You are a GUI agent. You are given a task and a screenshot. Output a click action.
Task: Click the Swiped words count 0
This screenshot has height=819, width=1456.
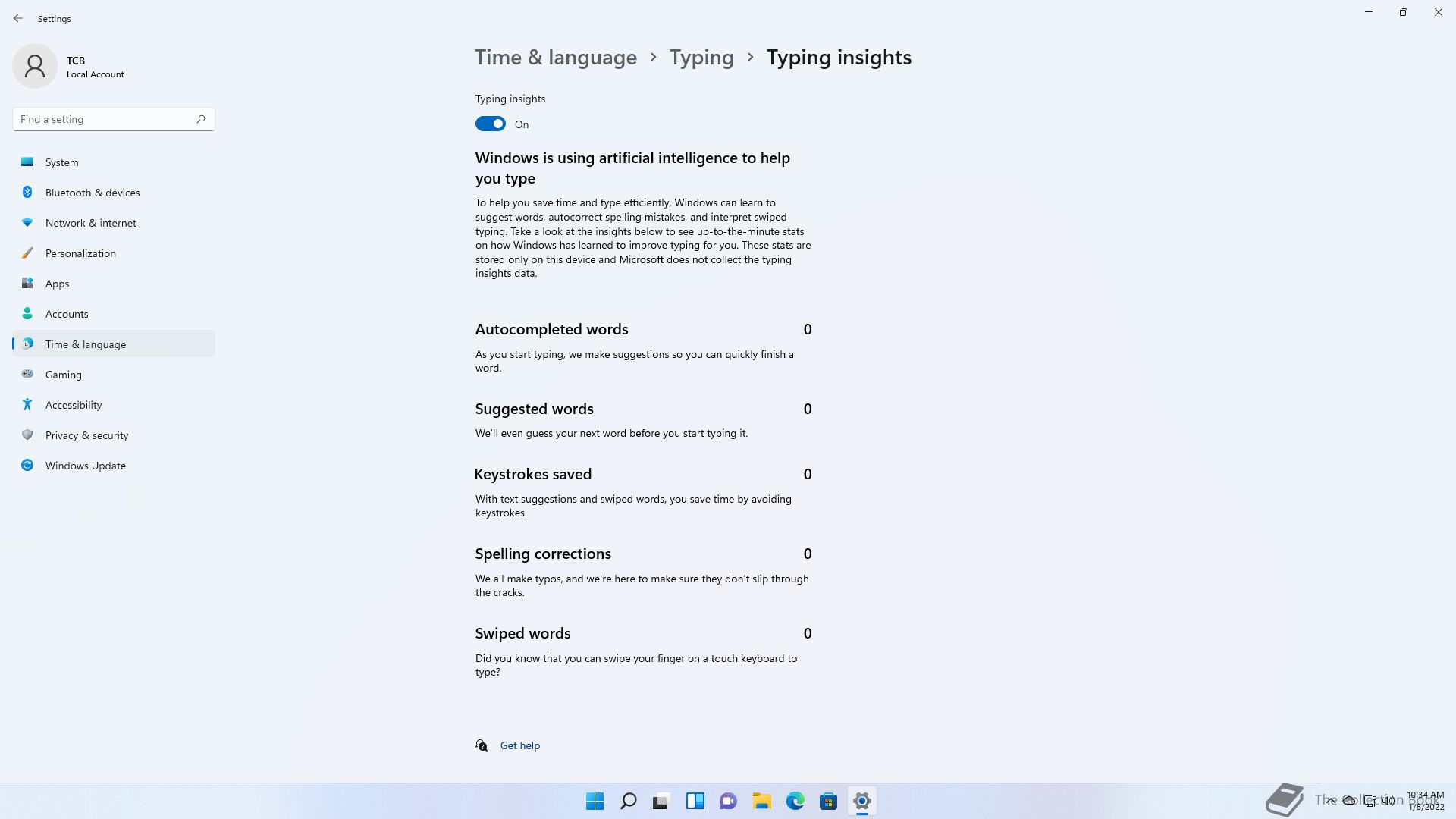pos(808,633)
